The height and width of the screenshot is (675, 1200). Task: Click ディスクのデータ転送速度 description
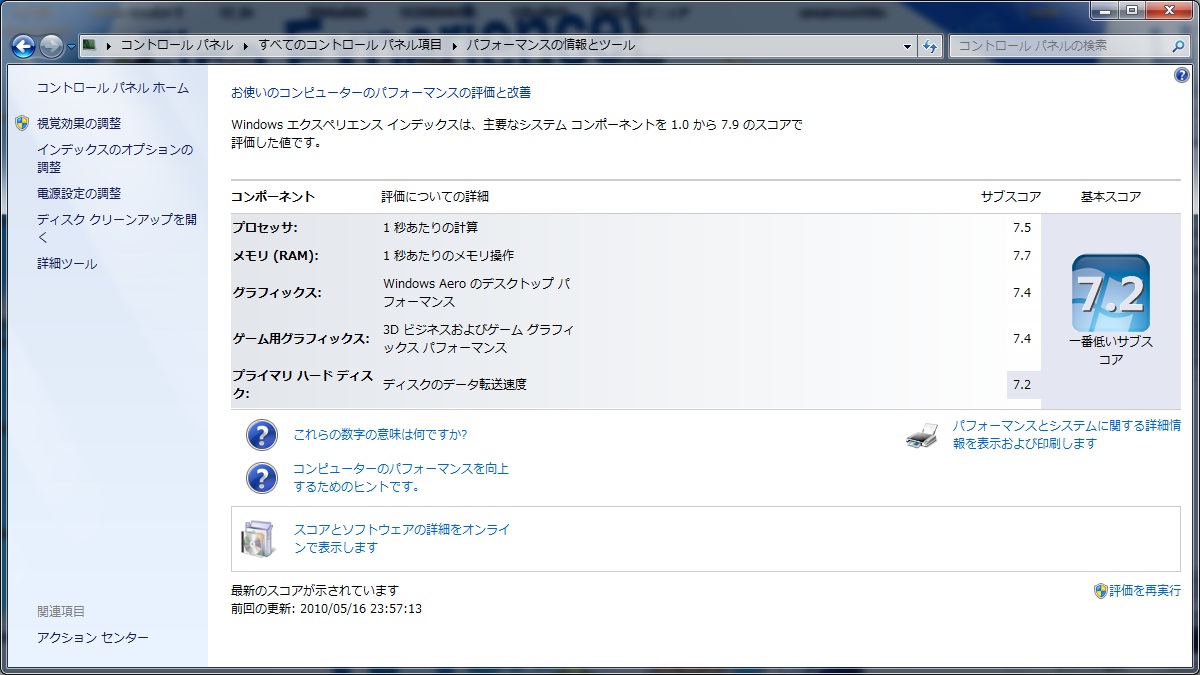(x=455, y=385)
